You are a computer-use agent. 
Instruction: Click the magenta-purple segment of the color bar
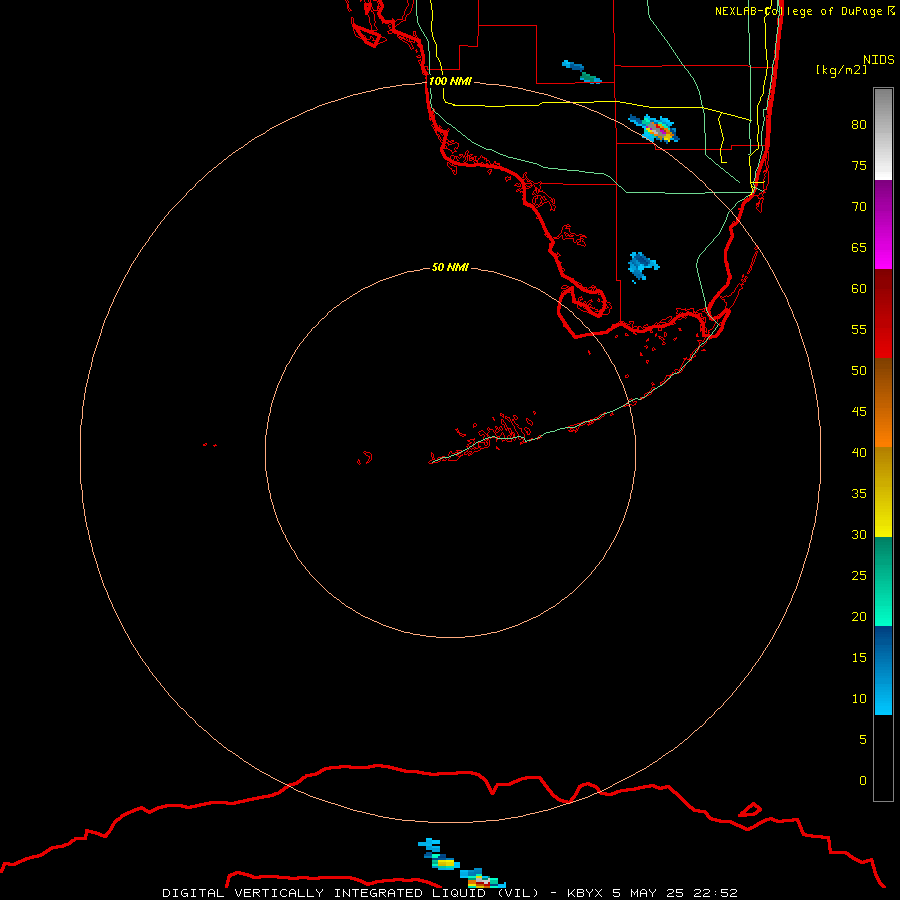pos(883,224)
